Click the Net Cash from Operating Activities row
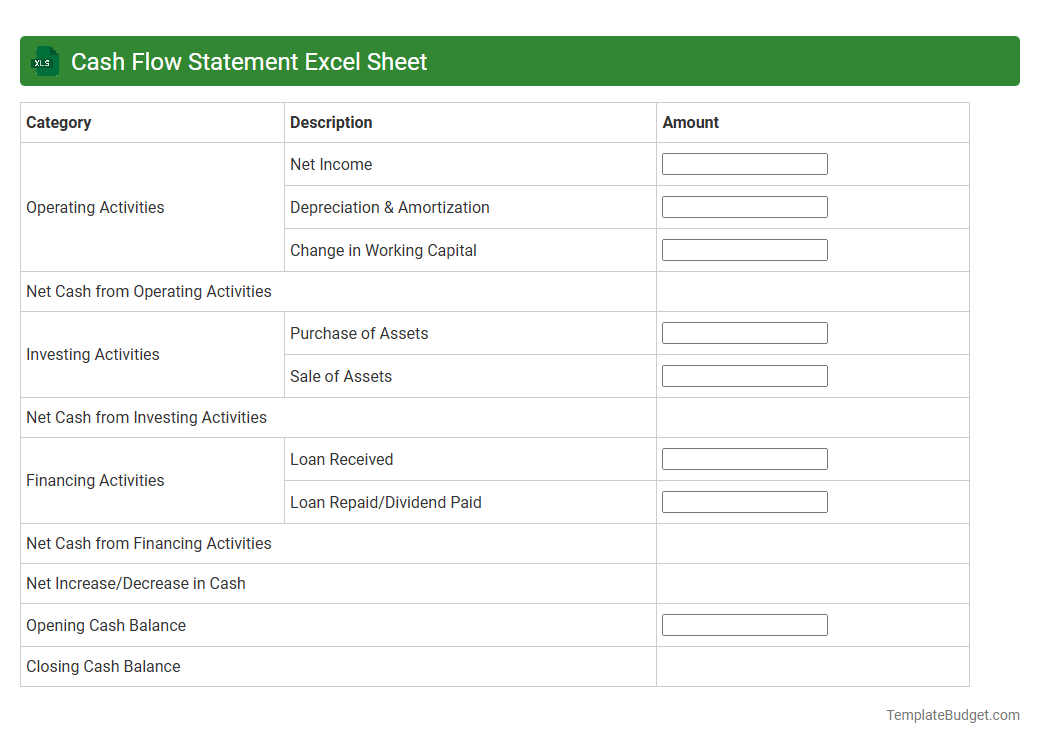This screenshot has width=1040, height=744. tap(148, 291)
